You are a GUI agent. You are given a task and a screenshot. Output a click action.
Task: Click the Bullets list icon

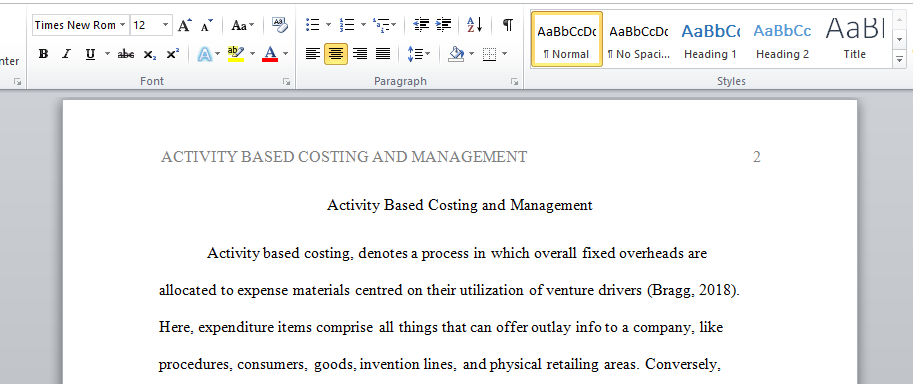pyautogui.click(x=313, y=25)
